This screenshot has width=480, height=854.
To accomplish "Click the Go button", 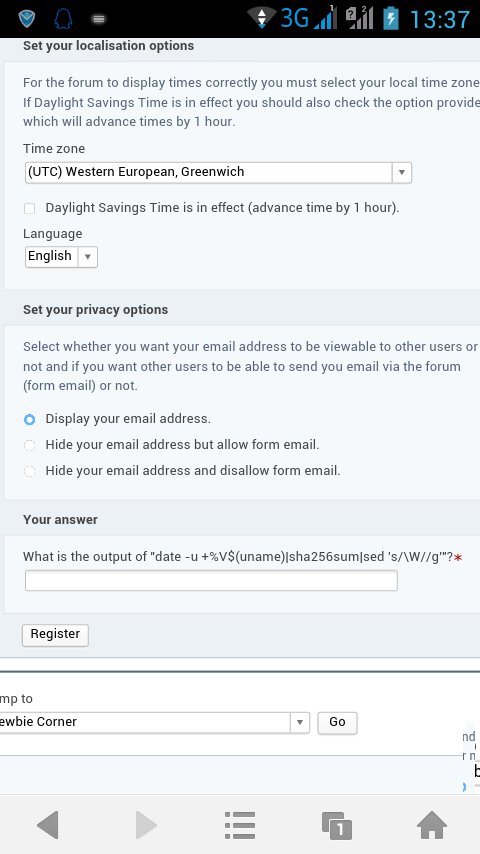I will pos(337,723).
